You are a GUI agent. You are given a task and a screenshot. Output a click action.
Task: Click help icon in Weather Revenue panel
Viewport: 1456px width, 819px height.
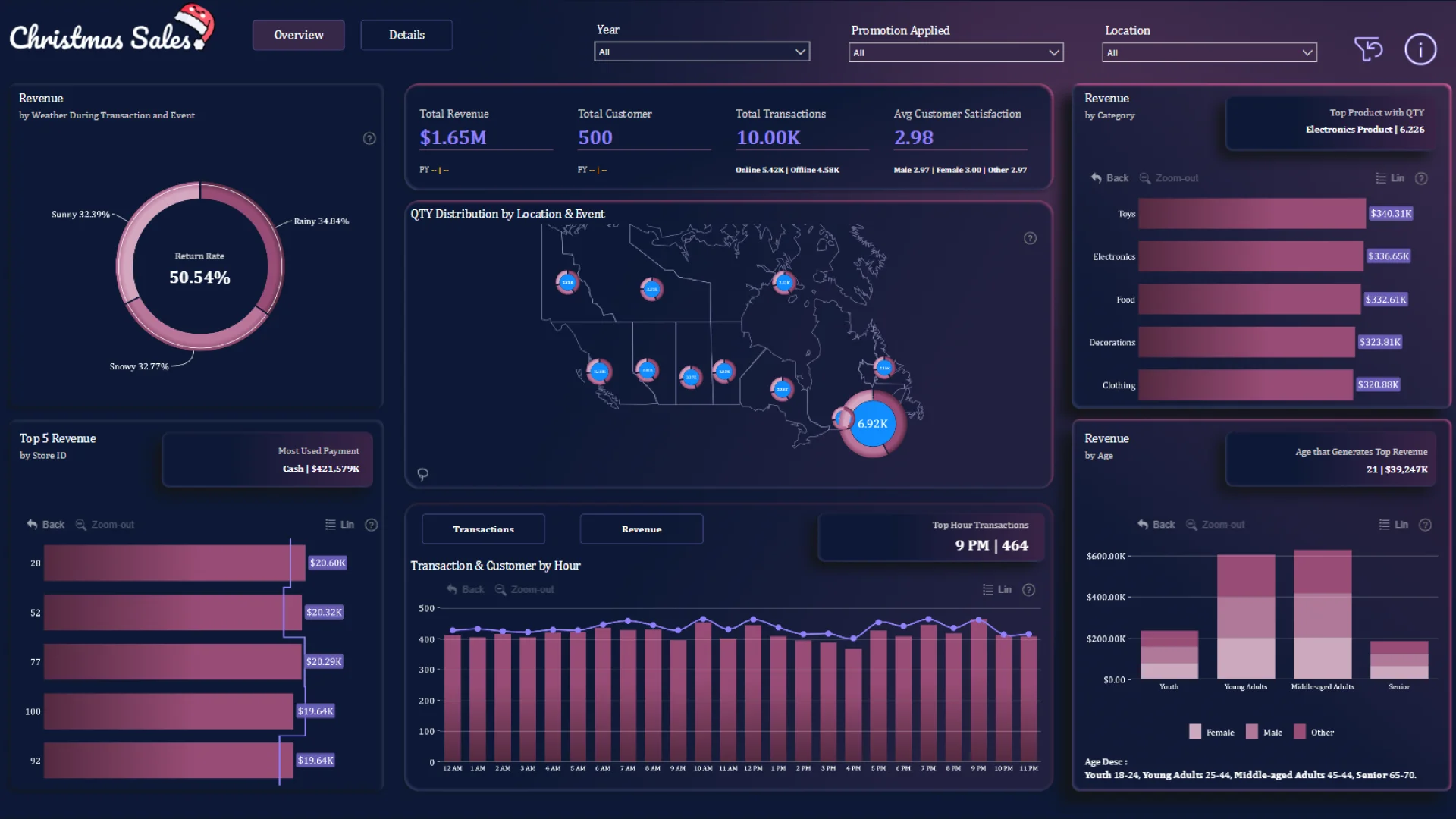[x=369, y=138]
